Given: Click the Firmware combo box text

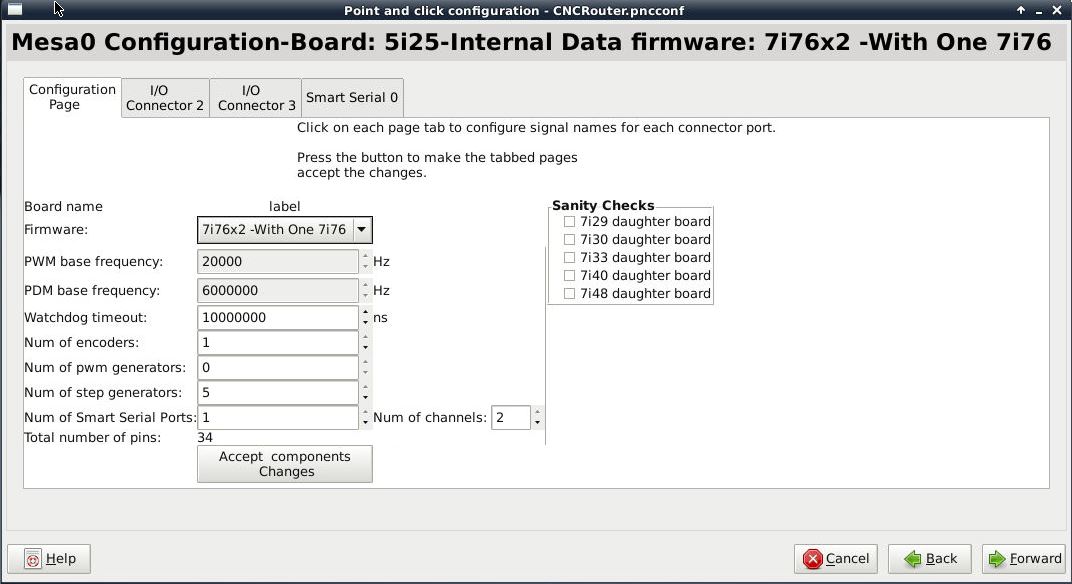Looking at the screenshot, I should click(274, 230).
